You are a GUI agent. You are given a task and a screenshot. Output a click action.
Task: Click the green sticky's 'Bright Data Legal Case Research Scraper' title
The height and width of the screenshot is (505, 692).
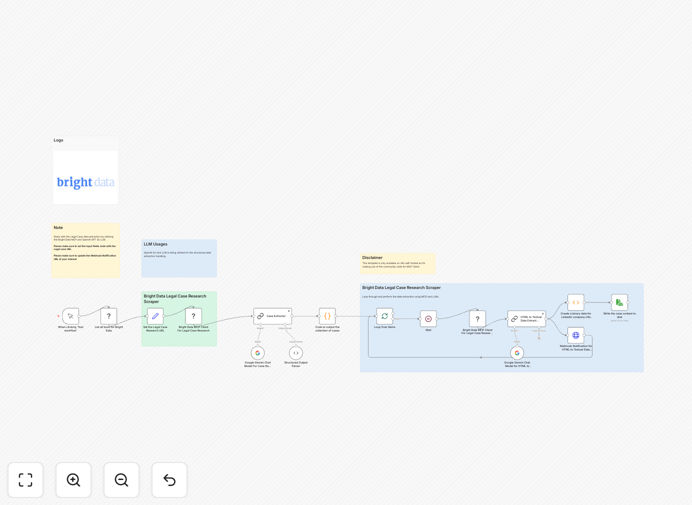click(x=175, y=299)
